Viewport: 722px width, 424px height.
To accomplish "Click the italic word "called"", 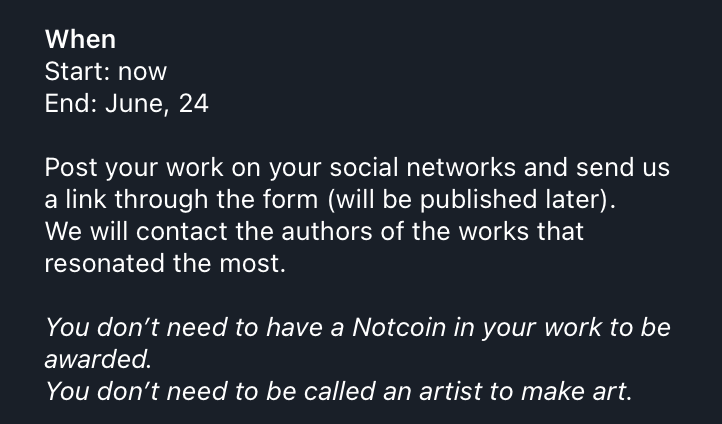I will [339, 391].
